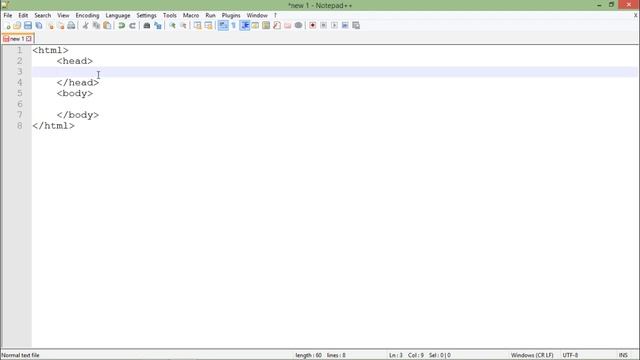
Task: Open the ? help menu
Action: pos(275,16)
